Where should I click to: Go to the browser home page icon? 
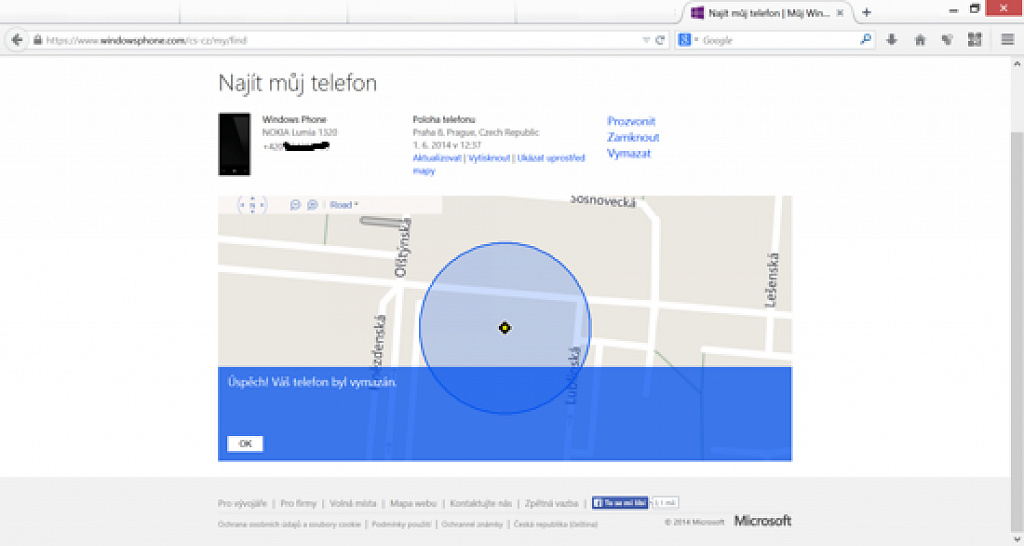pos(920,40)
